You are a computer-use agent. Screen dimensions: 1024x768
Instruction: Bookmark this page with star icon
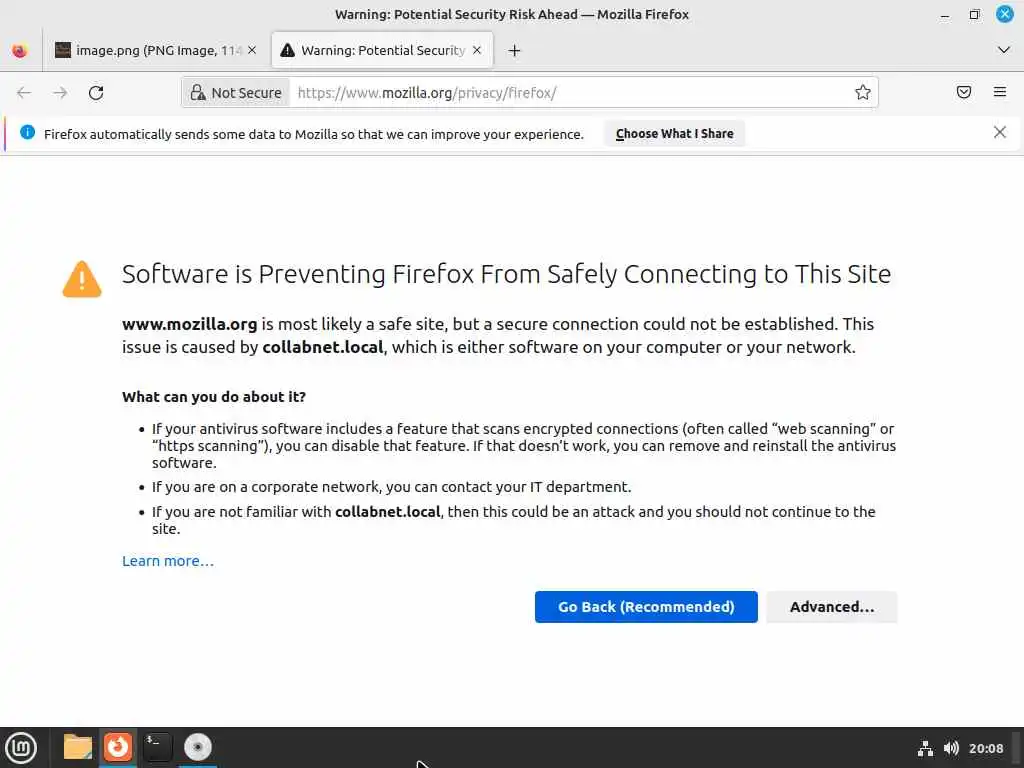(862, 93)
